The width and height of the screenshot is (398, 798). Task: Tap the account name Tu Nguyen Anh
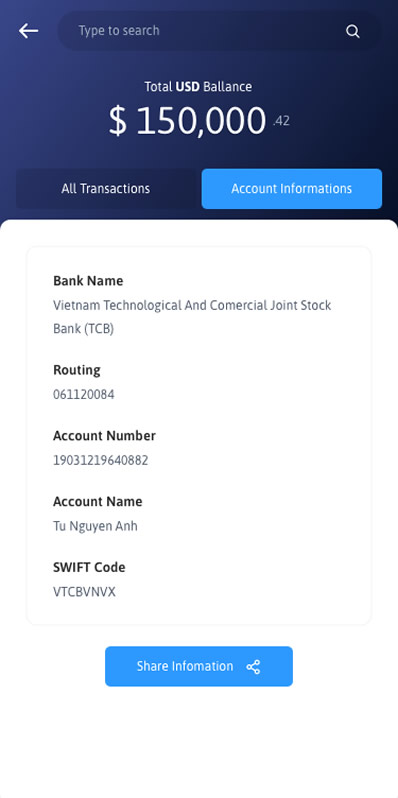tap(95, 526)
